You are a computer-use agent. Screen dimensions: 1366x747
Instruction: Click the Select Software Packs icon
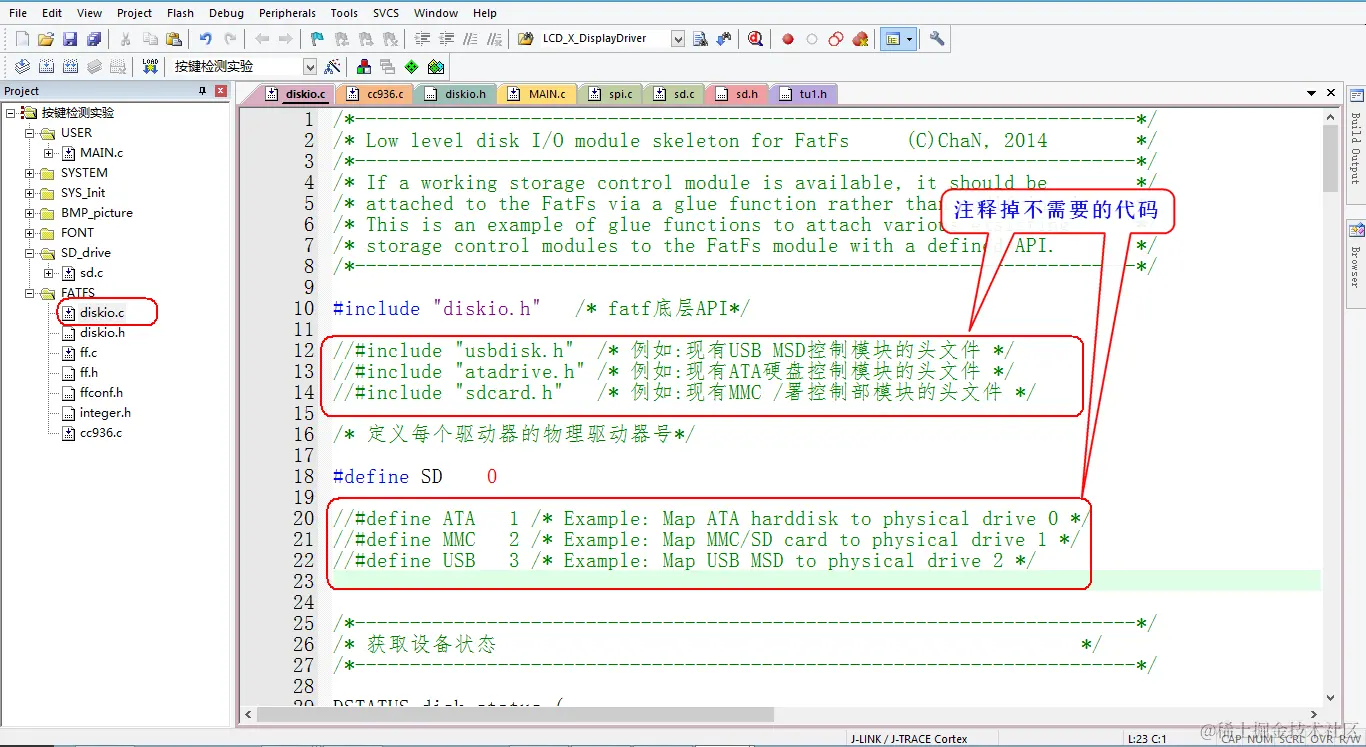pyautogui.click(x=436, y=67)
